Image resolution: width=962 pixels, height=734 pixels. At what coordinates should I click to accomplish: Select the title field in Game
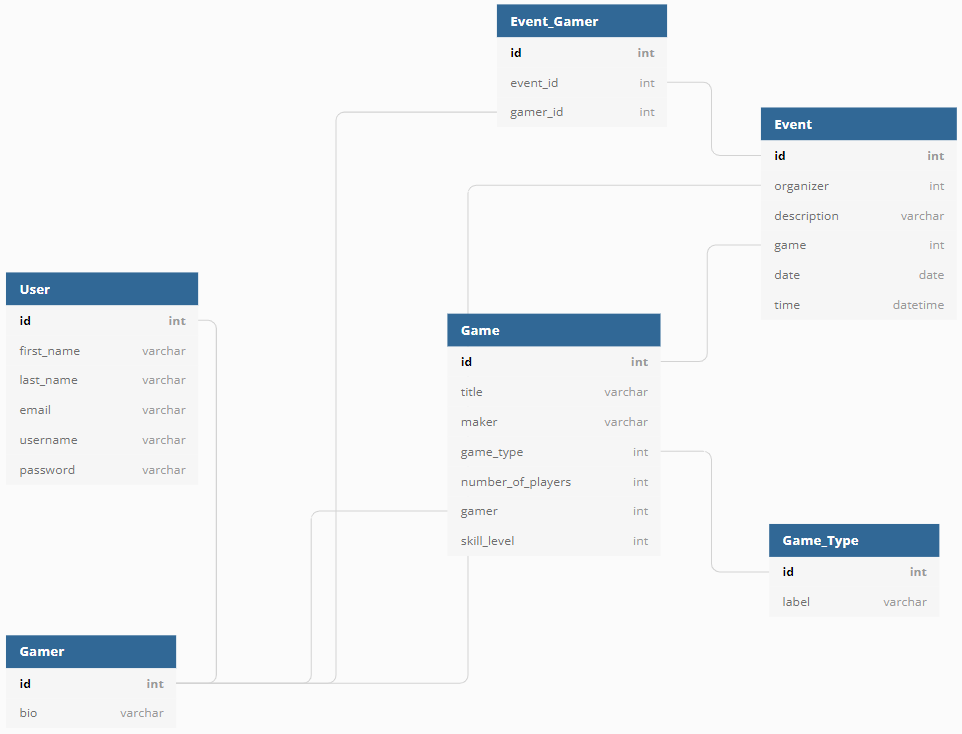click(x=553, y=391)
